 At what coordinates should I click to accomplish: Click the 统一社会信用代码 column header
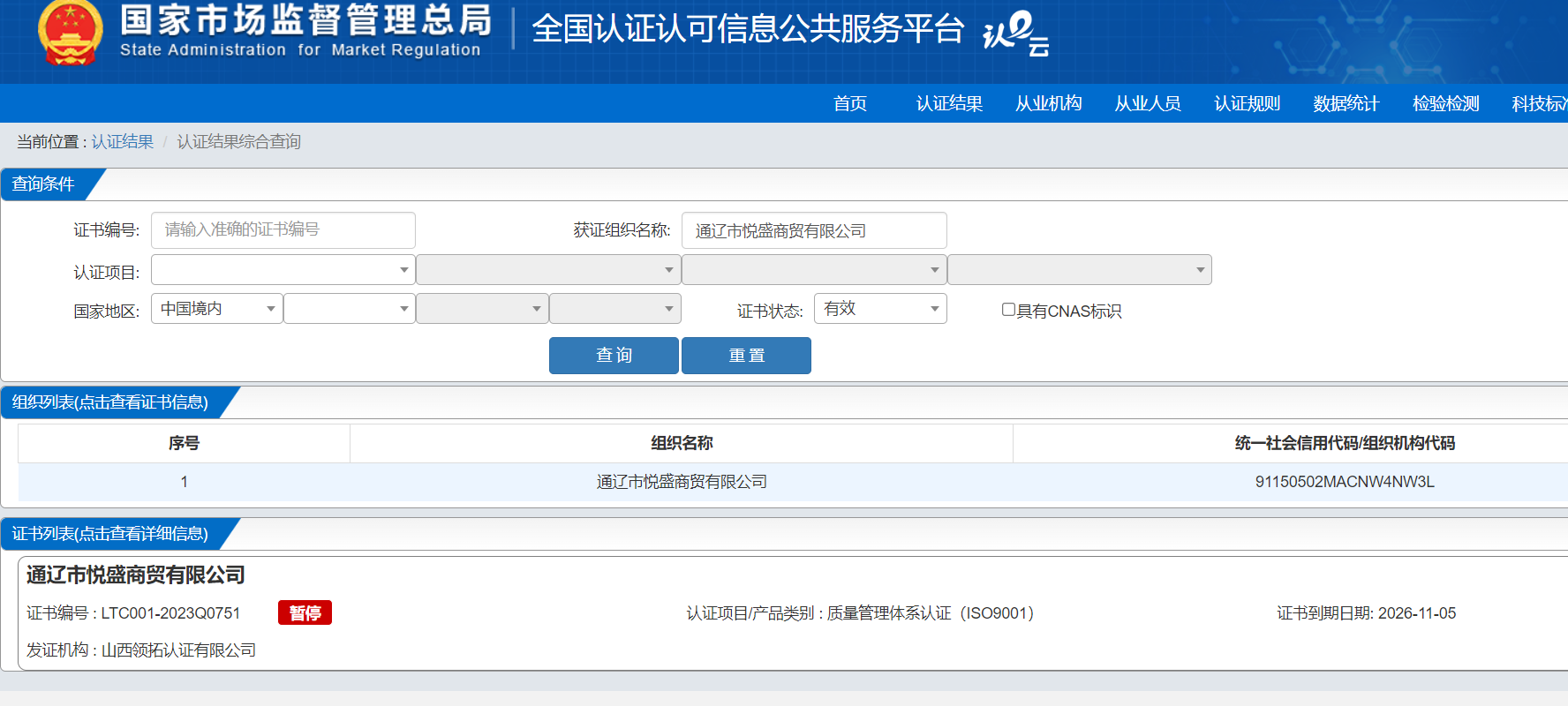(x=1345, y=443)
